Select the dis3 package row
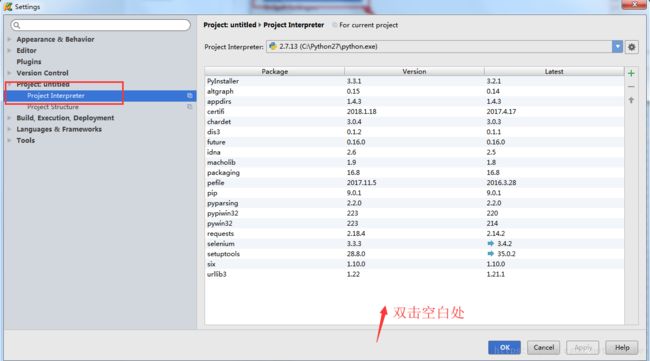Image resolution: width=650 pixels, height=361 pixels. 414,132
